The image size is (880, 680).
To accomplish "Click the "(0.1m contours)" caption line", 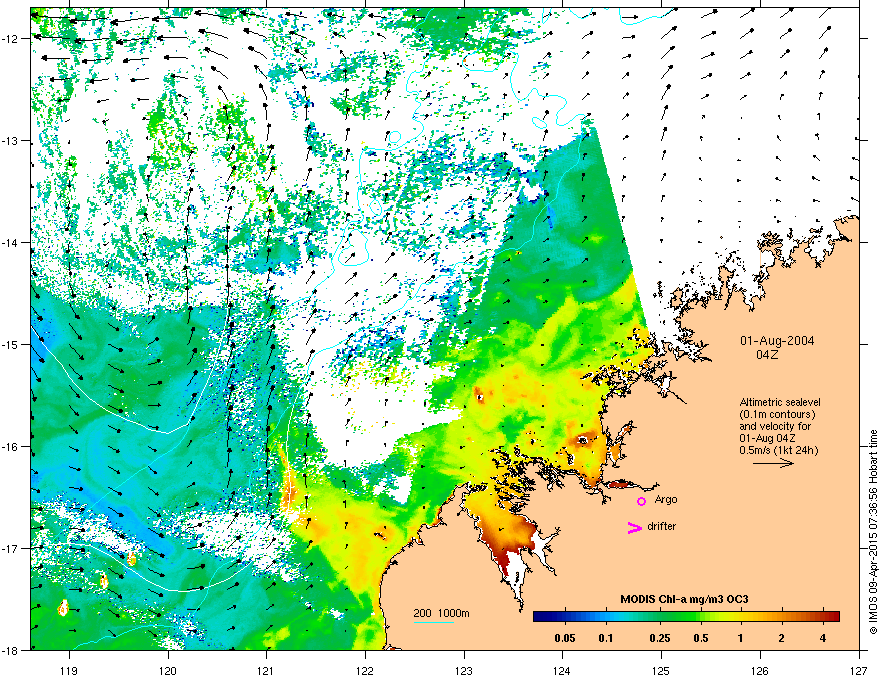I will 777,415.
